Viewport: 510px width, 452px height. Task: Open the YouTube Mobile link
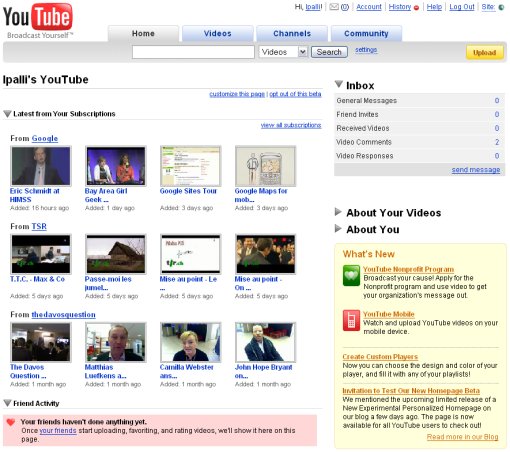(389, 314)
